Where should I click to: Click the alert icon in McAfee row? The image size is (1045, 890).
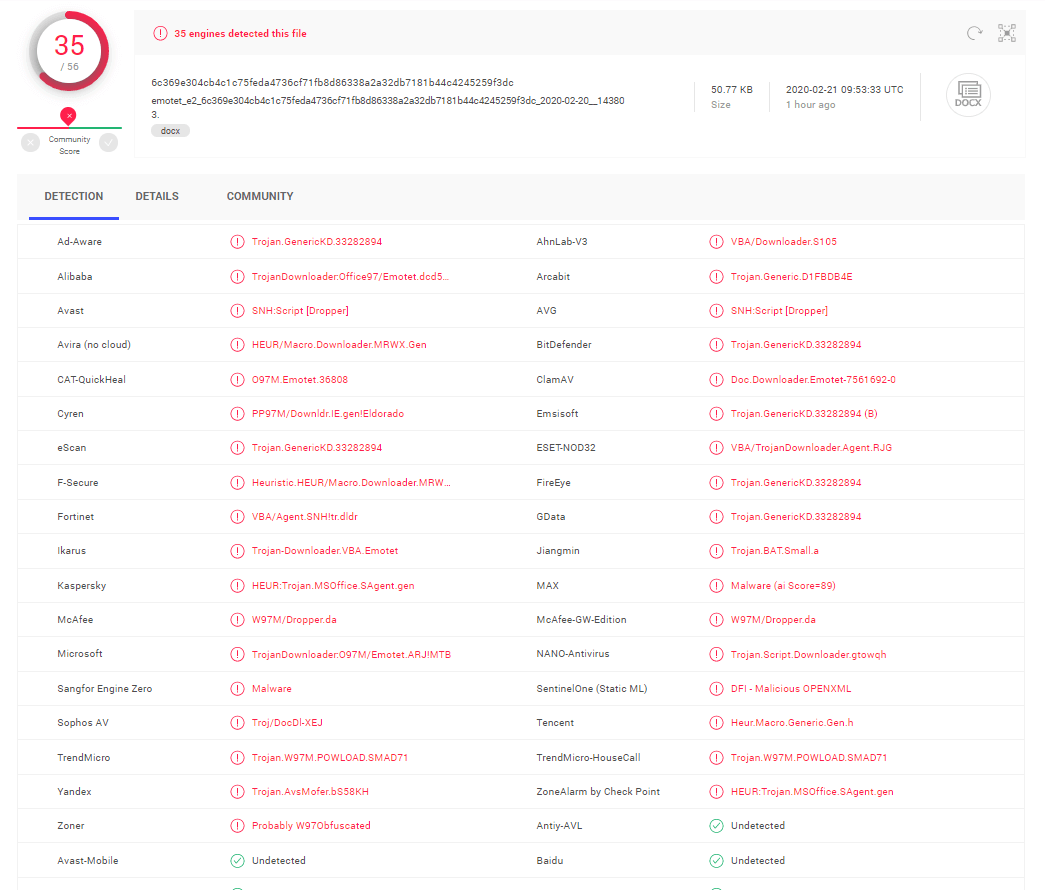(237, 620)
